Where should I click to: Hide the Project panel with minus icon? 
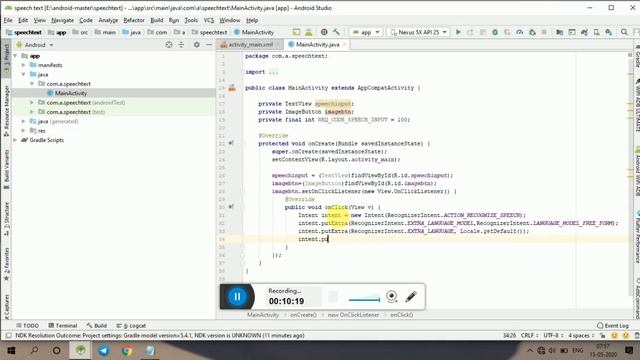[x=209, y=44]
